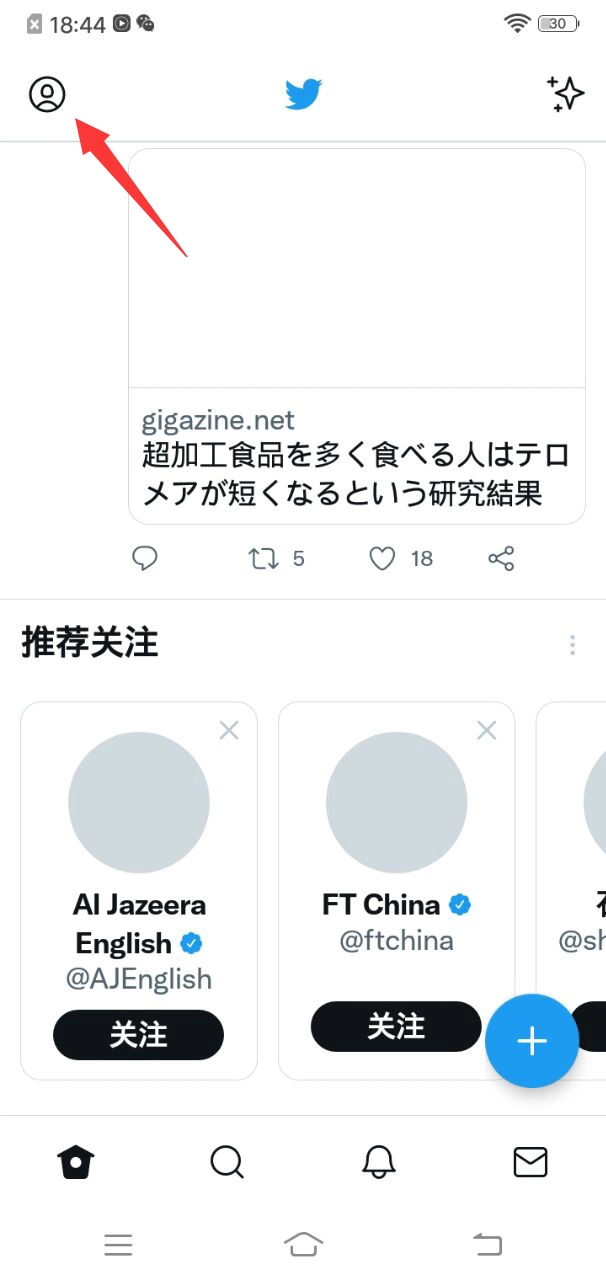Open the search tab
The height and width of the screenshot is (1280, 606).
[x=227, y=1162]
